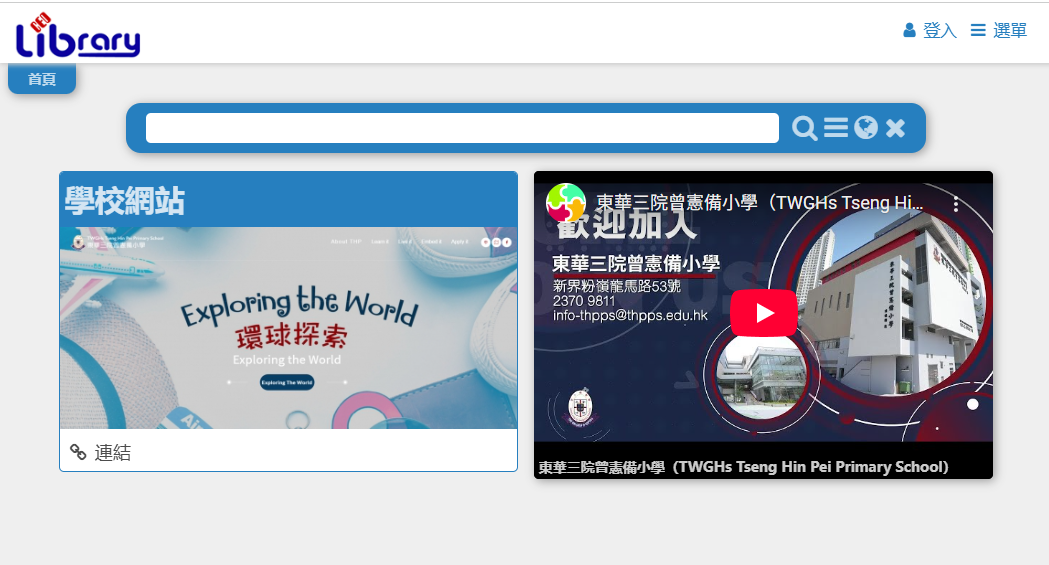
Task: Click the video caption TWGHs Tseng Hin Pei Primary School
Action: point(744,467)
